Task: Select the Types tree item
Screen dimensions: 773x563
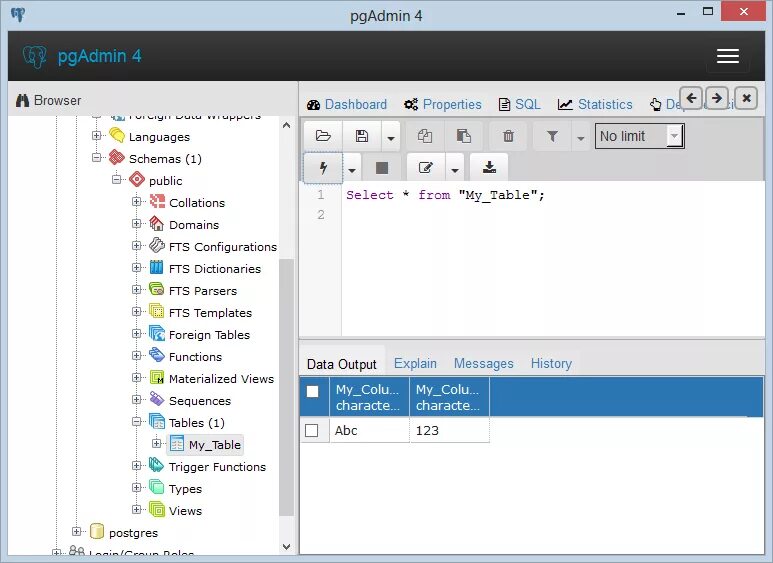Action: coord(185,489)
